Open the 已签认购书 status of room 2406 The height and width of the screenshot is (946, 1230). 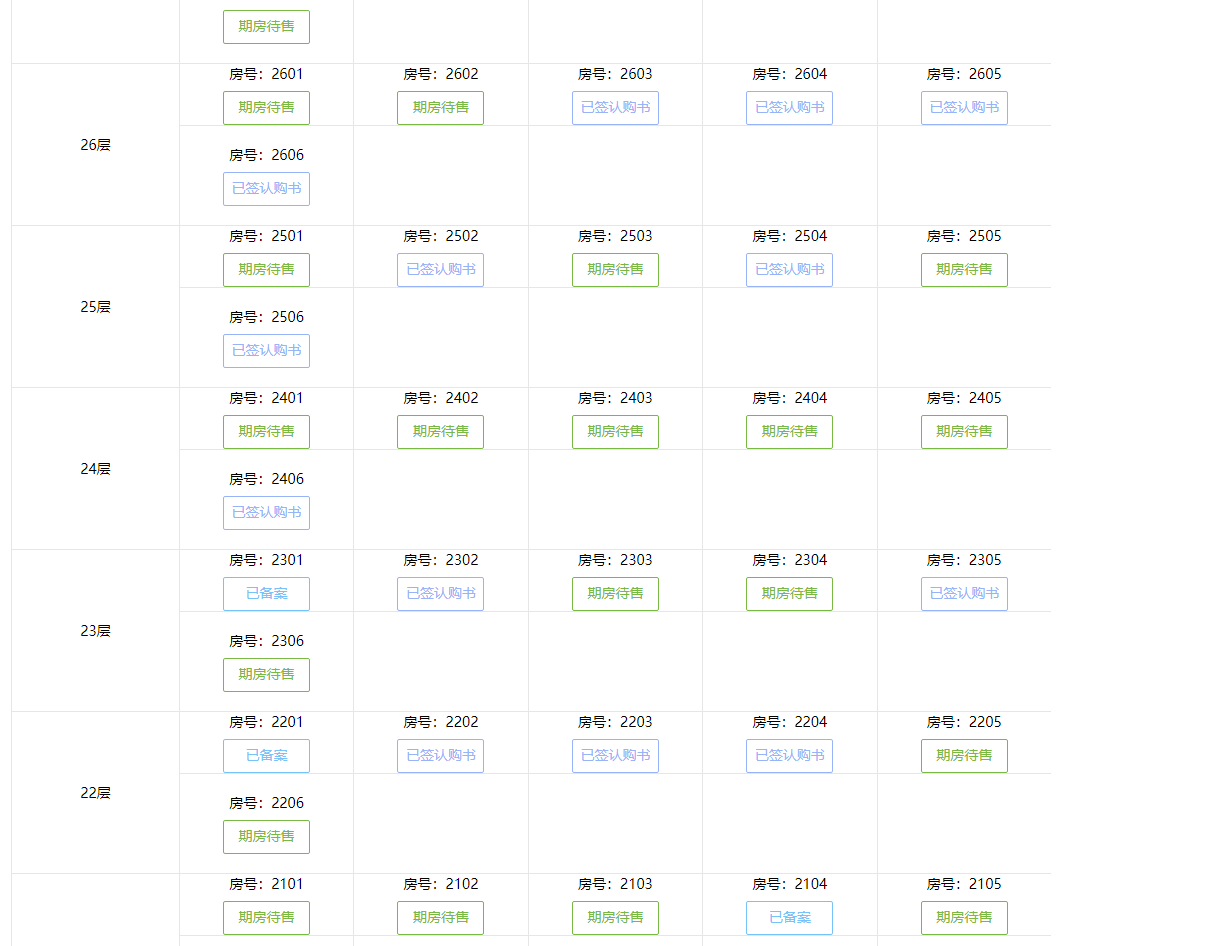[266, 513]
